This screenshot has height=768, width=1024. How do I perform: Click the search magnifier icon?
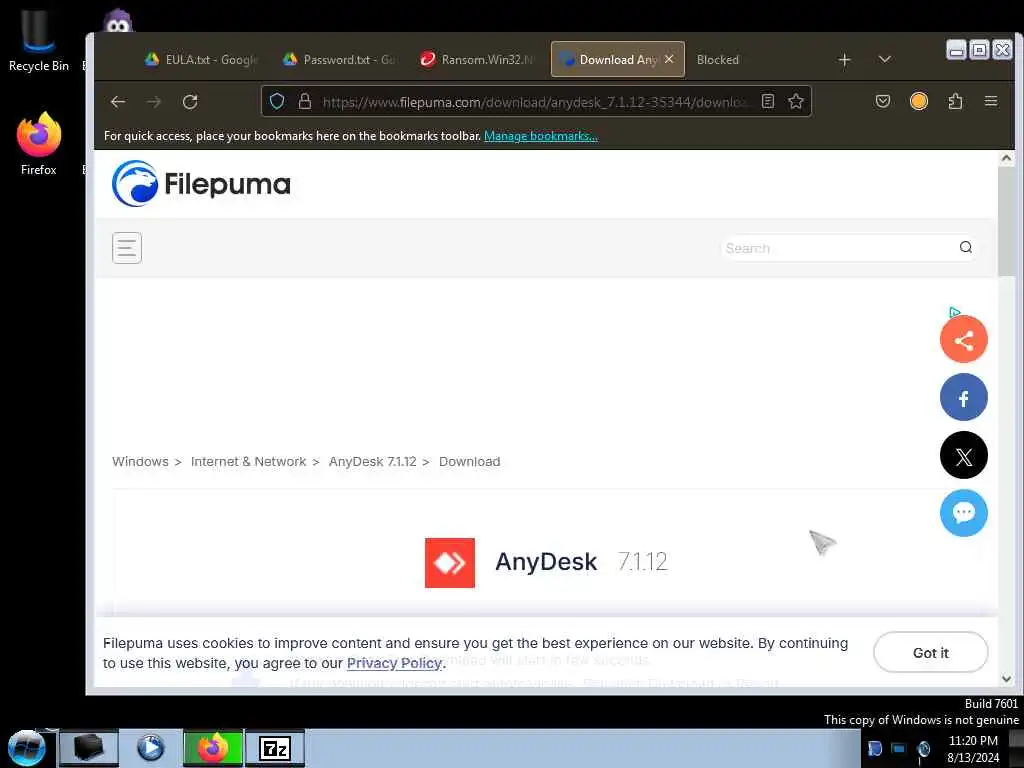tap(966, 248)
